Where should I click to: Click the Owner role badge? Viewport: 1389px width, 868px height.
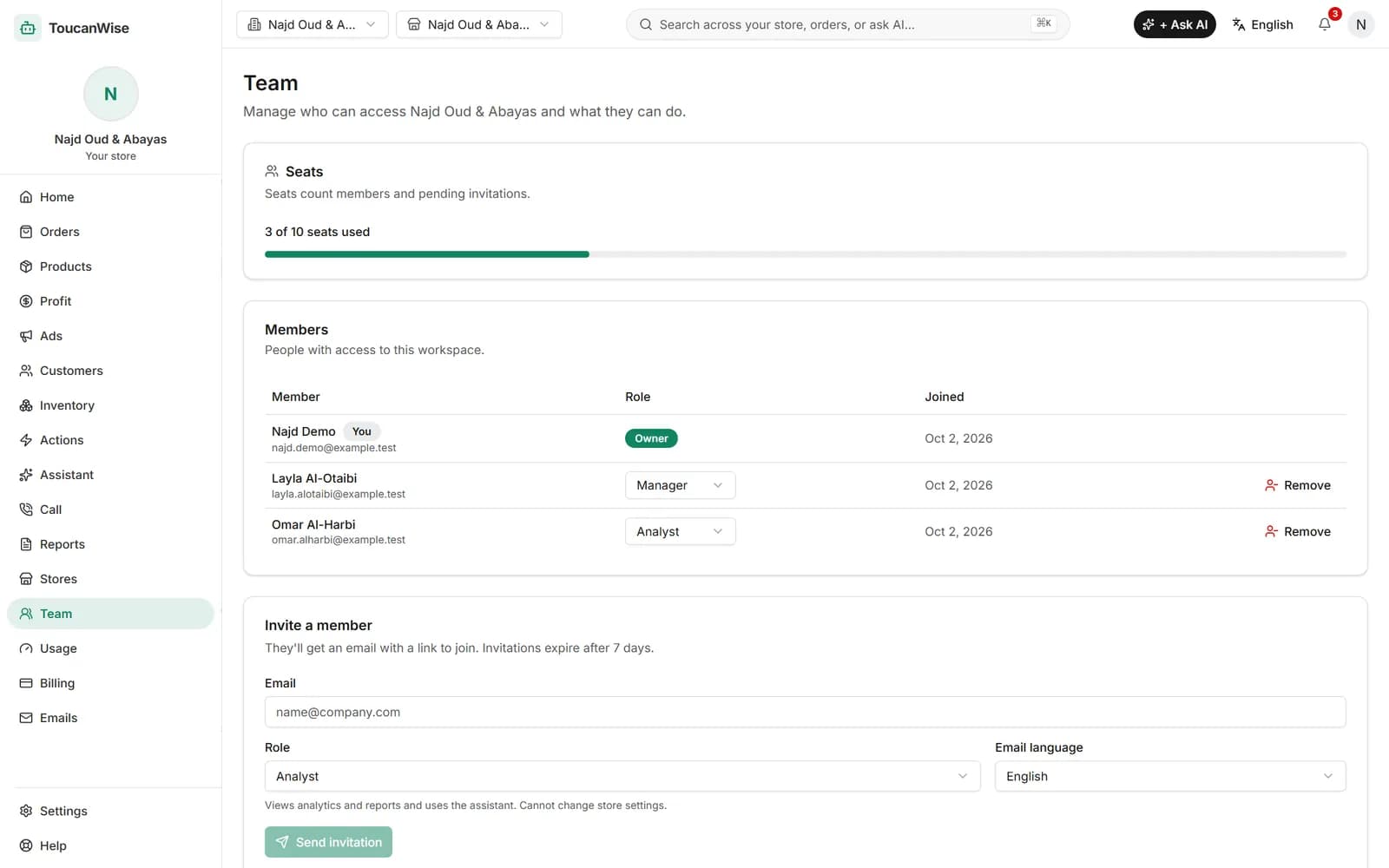click(651, 438)
